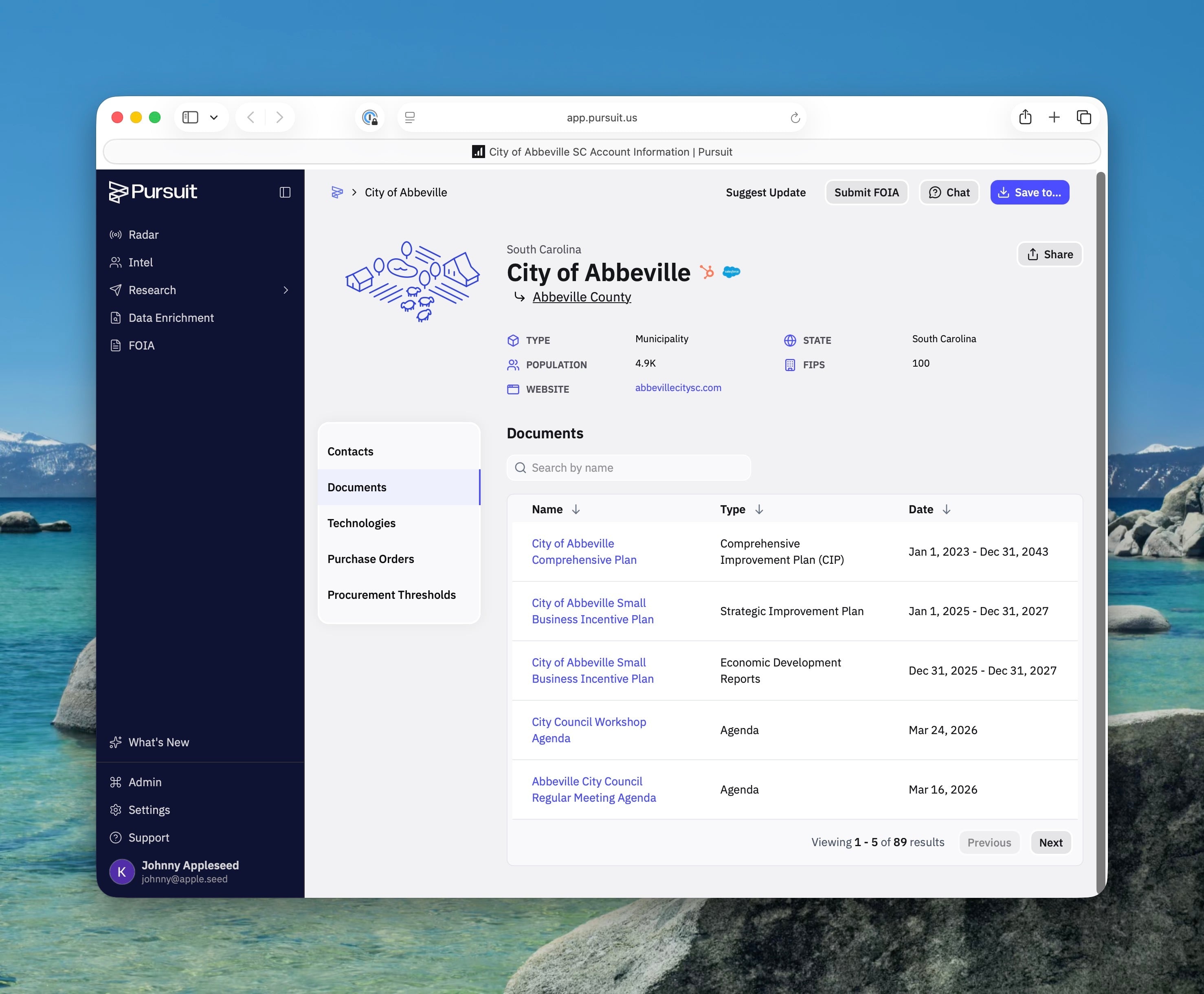1204x994 pixels.
Task: Collapse the Pursuit sidebar panel icon
Action: [x=285, y=192]
